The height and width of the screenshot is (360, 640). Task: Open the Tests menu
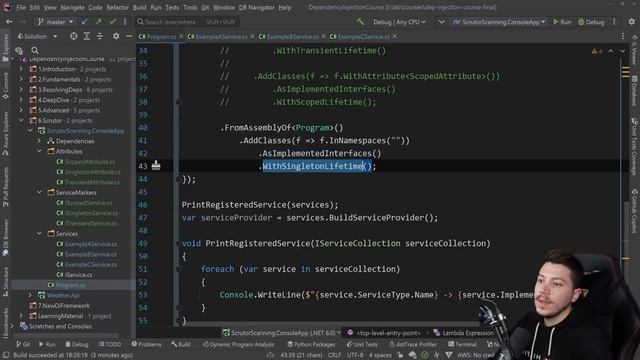pyautogui.click(x=172, y=7)
